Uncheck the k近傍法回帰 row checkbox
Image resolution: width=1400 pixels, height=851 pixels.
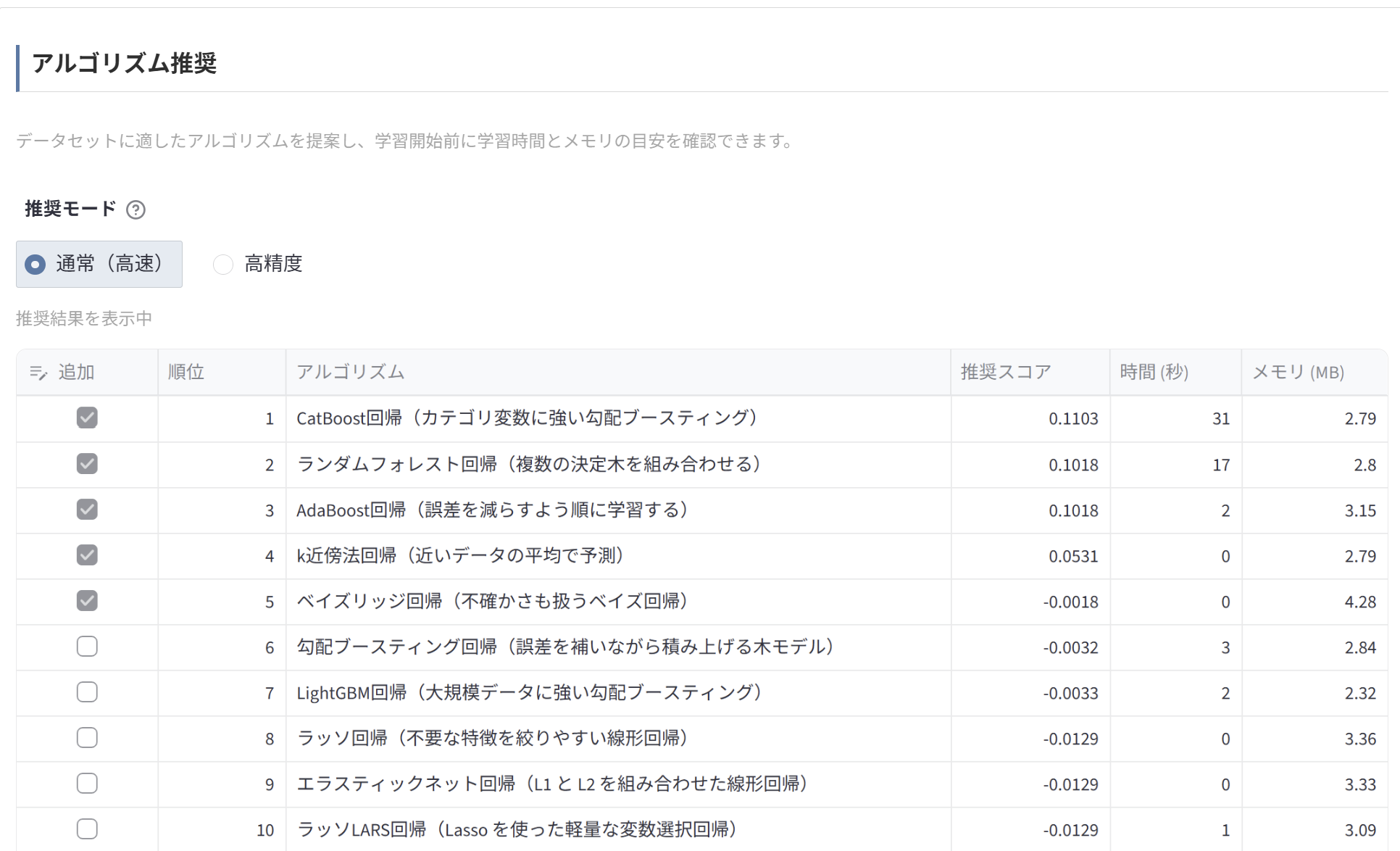tap(87, 555)
